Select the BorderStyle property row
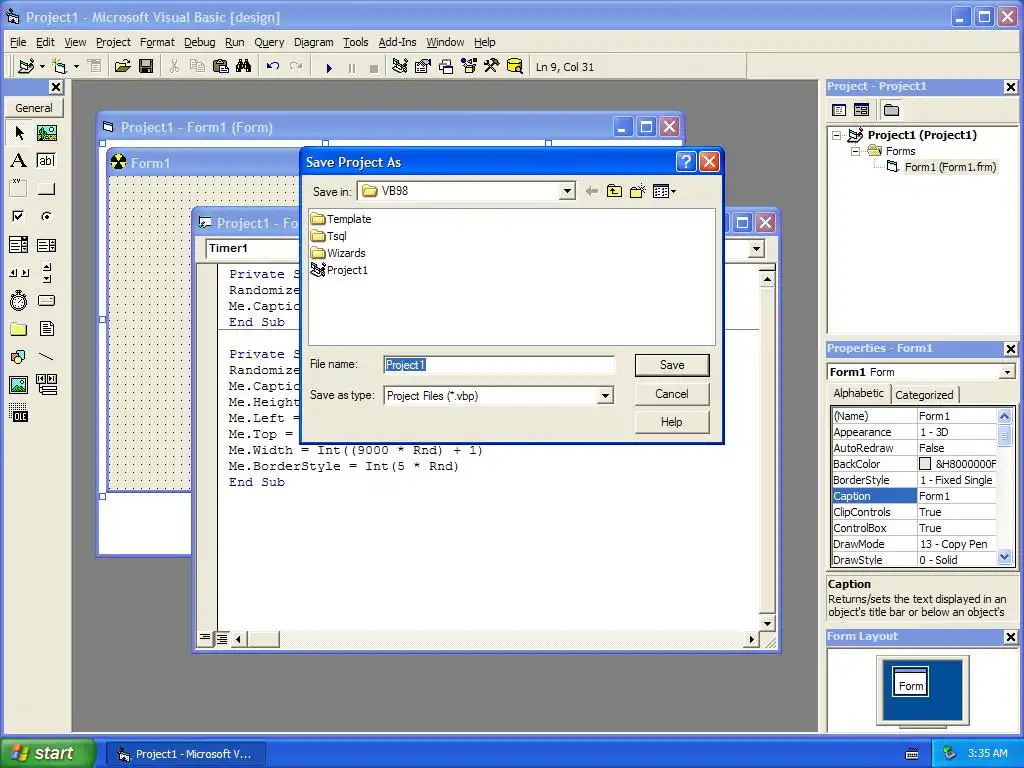Viewport: 1024px width, 768px height. coord(914,480)
